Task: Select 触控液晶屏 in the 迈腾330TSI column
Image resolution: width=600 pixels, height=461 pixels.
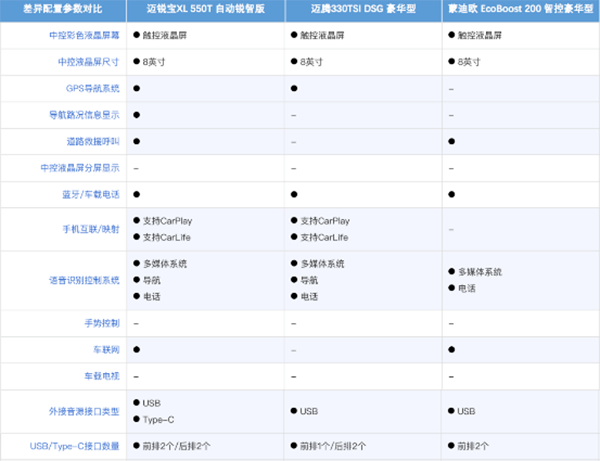Action: pos(322,36)
